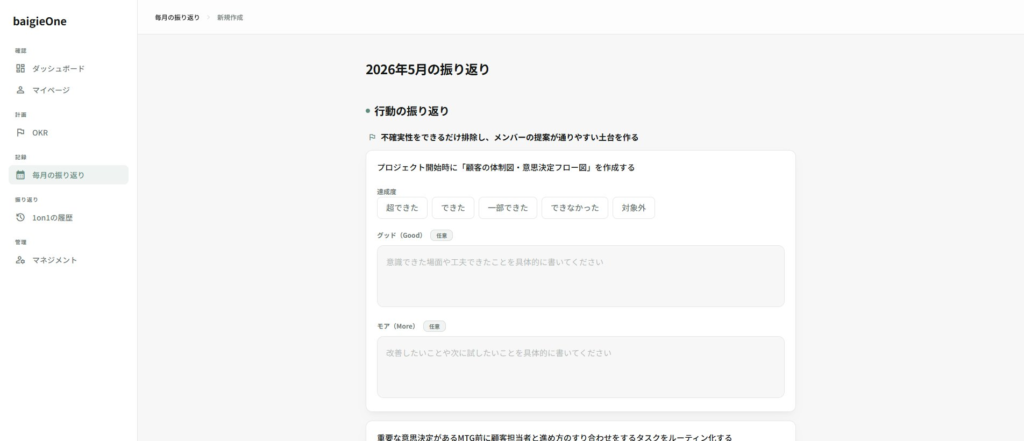Click the flag icon beside the 不確実性 objective
The height and width of the screenshot is (441, 1024).
tap(372, 137)
